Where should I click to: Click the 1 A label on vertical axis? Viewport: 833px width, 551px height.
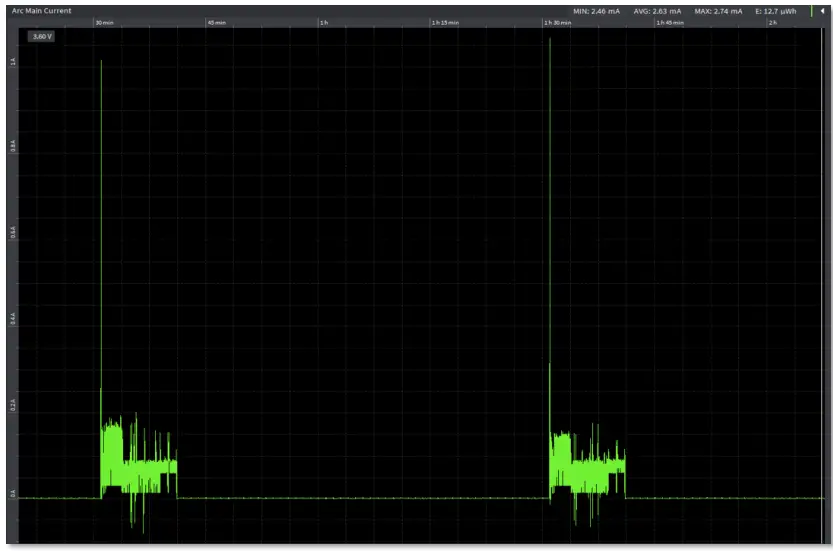click(13, 62)
